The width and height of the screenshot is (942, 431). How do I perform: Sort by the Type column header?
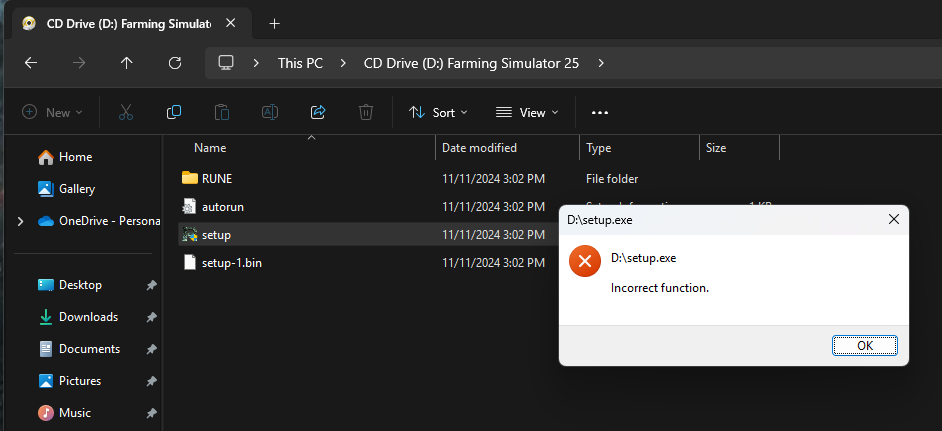tap(598, 148)
